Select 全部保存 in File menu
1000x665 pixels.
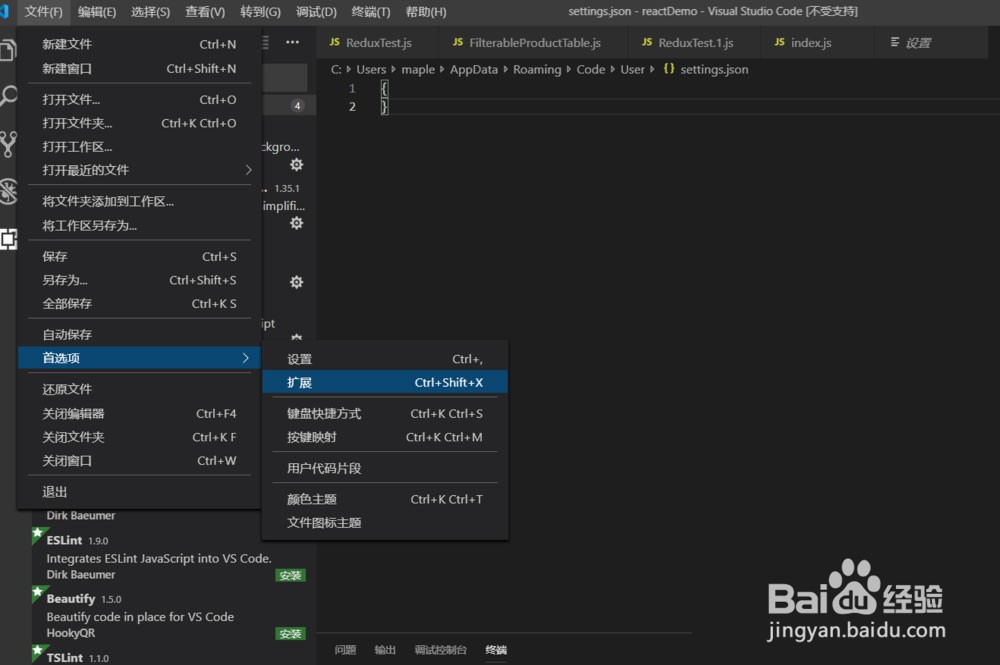140,304
